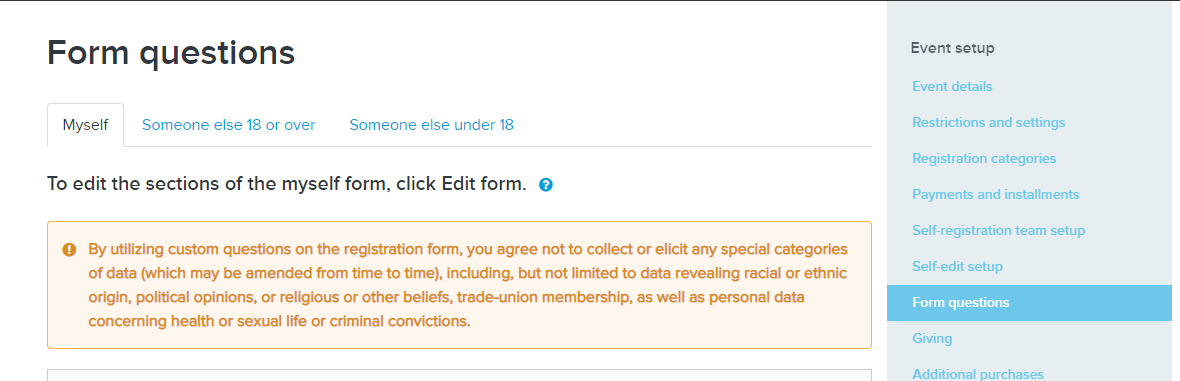Click the Form questions page heading
This screenshot has width=1180, height=381.
pyautogui.click(x=171, y=53)
